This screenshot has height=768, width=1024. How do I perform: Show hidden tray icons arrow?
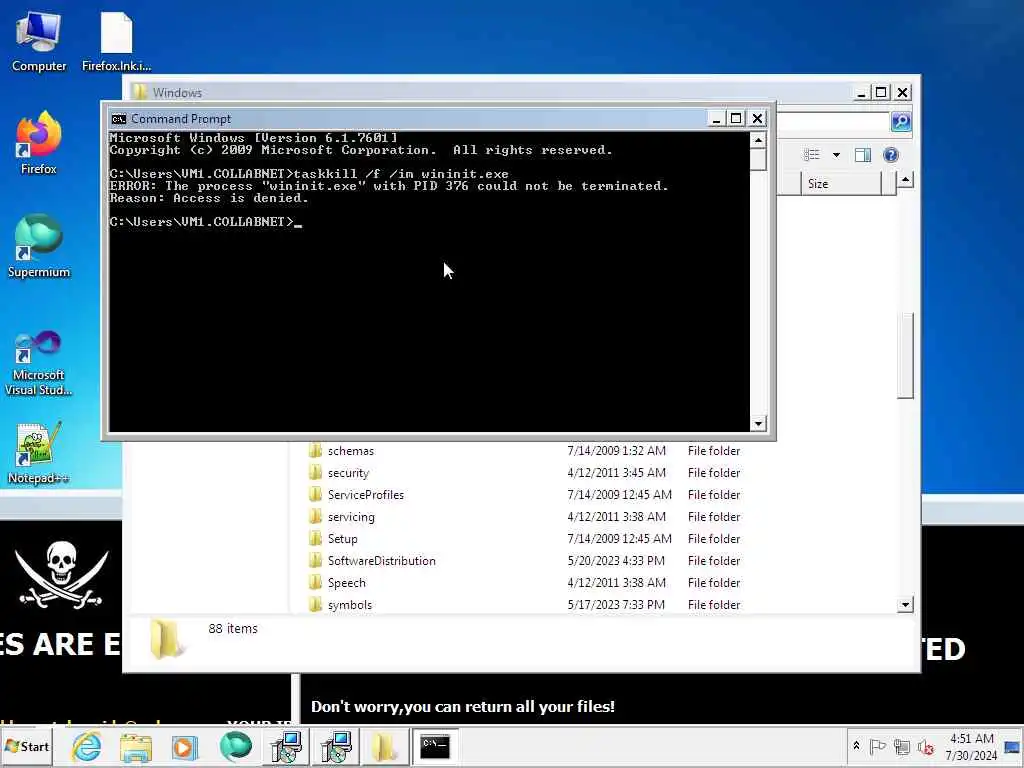pyautogui.click(x=856, y=746)
